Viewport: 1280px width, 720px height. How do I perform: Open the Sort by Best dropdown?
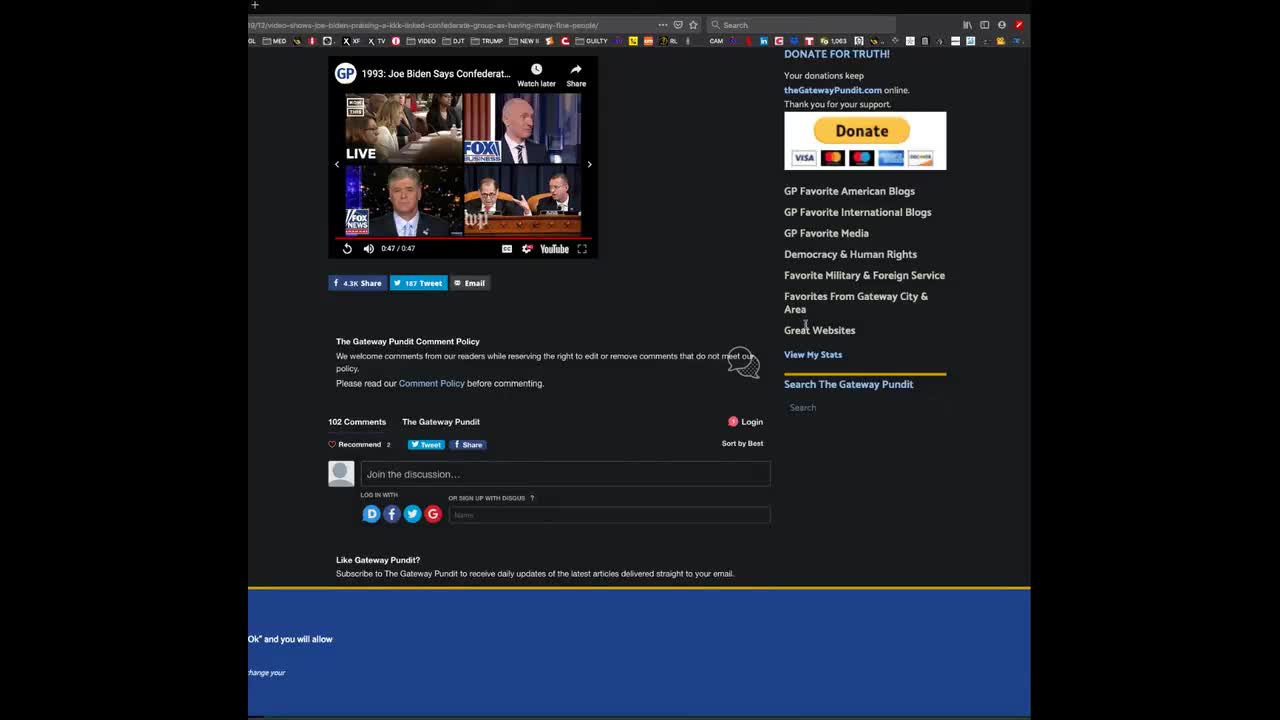click(742, 443)
